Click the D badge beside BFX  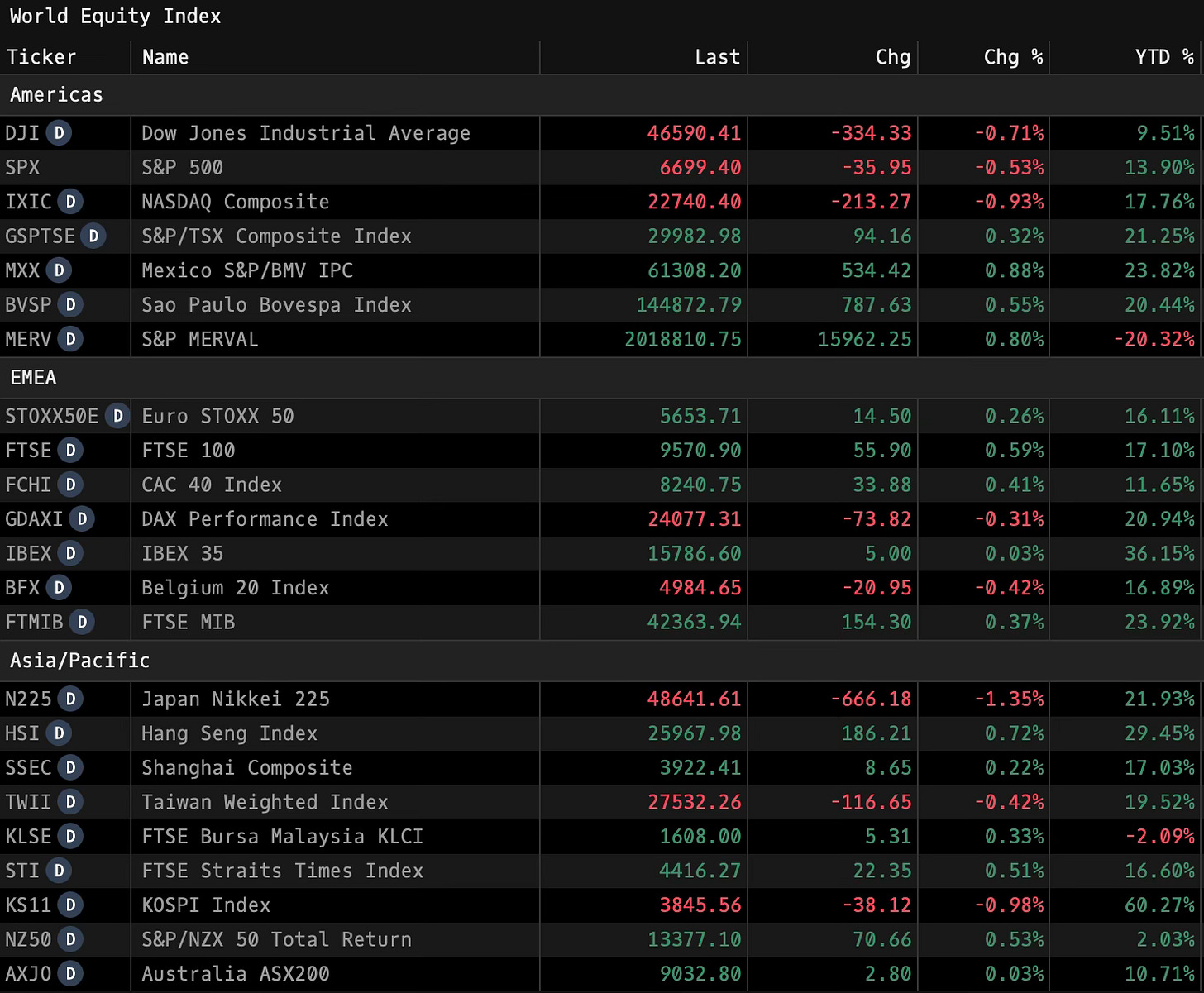[59, 588]
